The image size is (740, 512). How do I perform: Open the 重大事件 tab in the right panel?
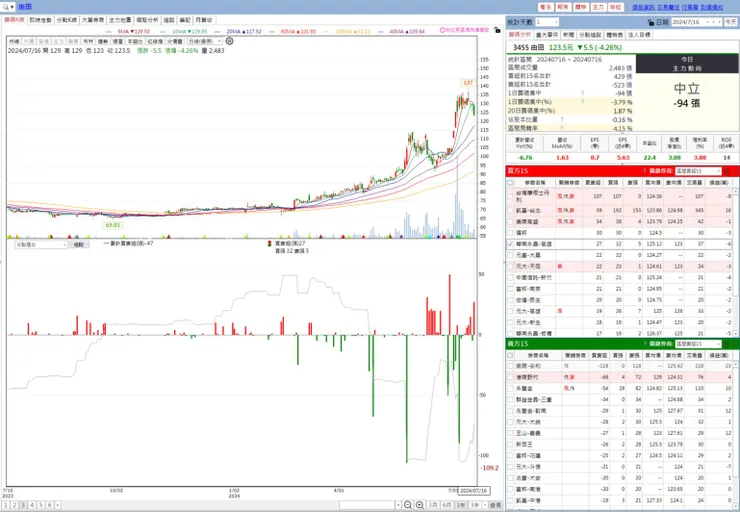point(547,35)
